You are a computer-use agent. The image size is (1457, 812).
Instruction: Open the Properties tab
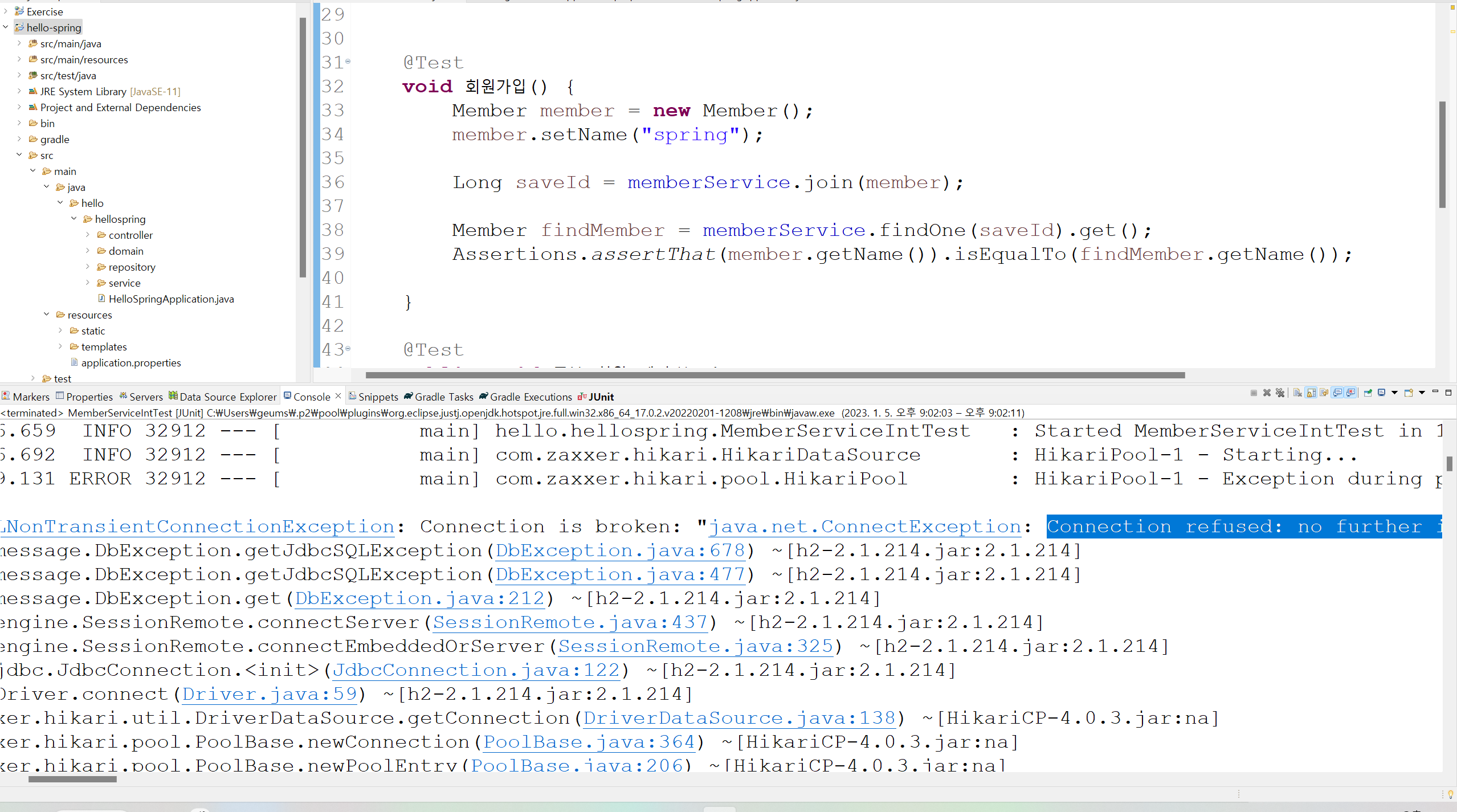(84, 397)
